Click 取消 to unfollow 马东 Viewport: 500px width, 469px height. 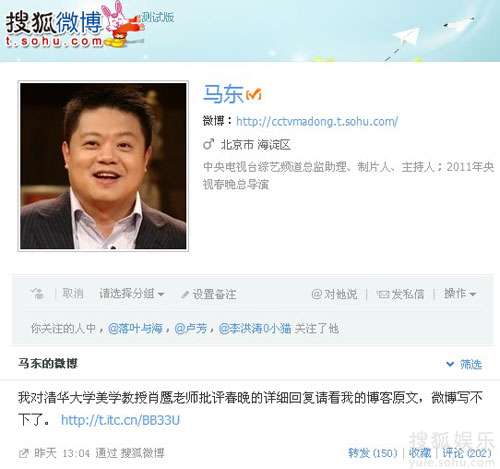tap(73, 294)
